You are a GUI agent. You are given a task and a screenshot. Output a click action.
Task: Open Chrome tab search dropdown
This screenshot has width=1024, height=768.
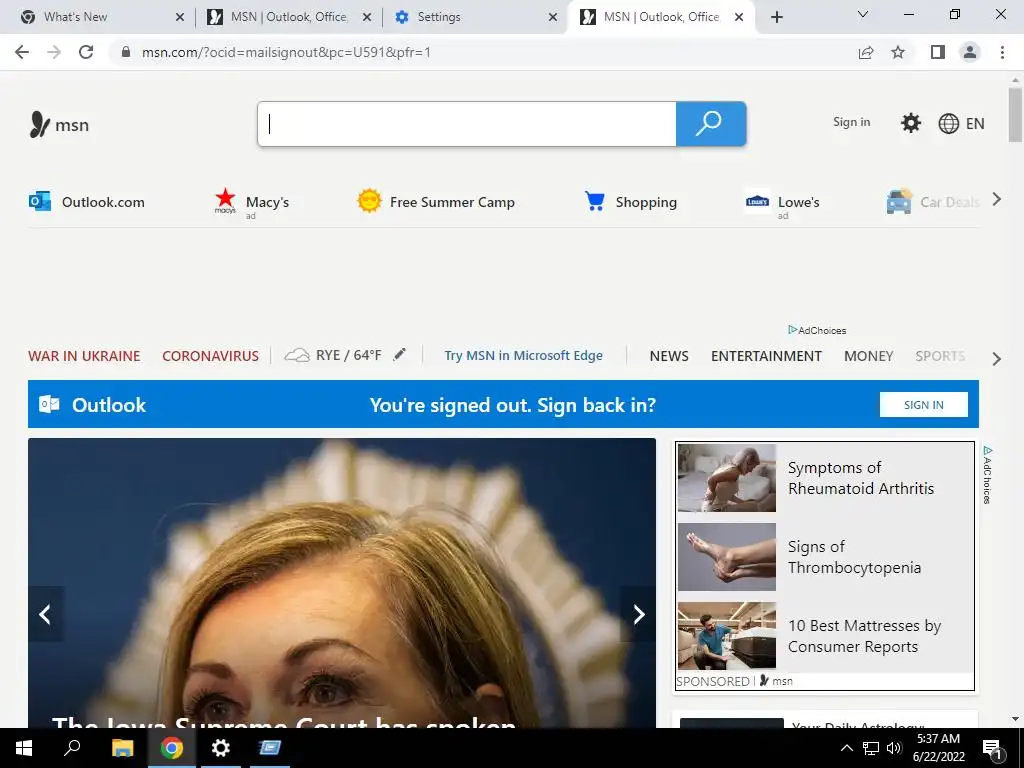tap(863, 14)
